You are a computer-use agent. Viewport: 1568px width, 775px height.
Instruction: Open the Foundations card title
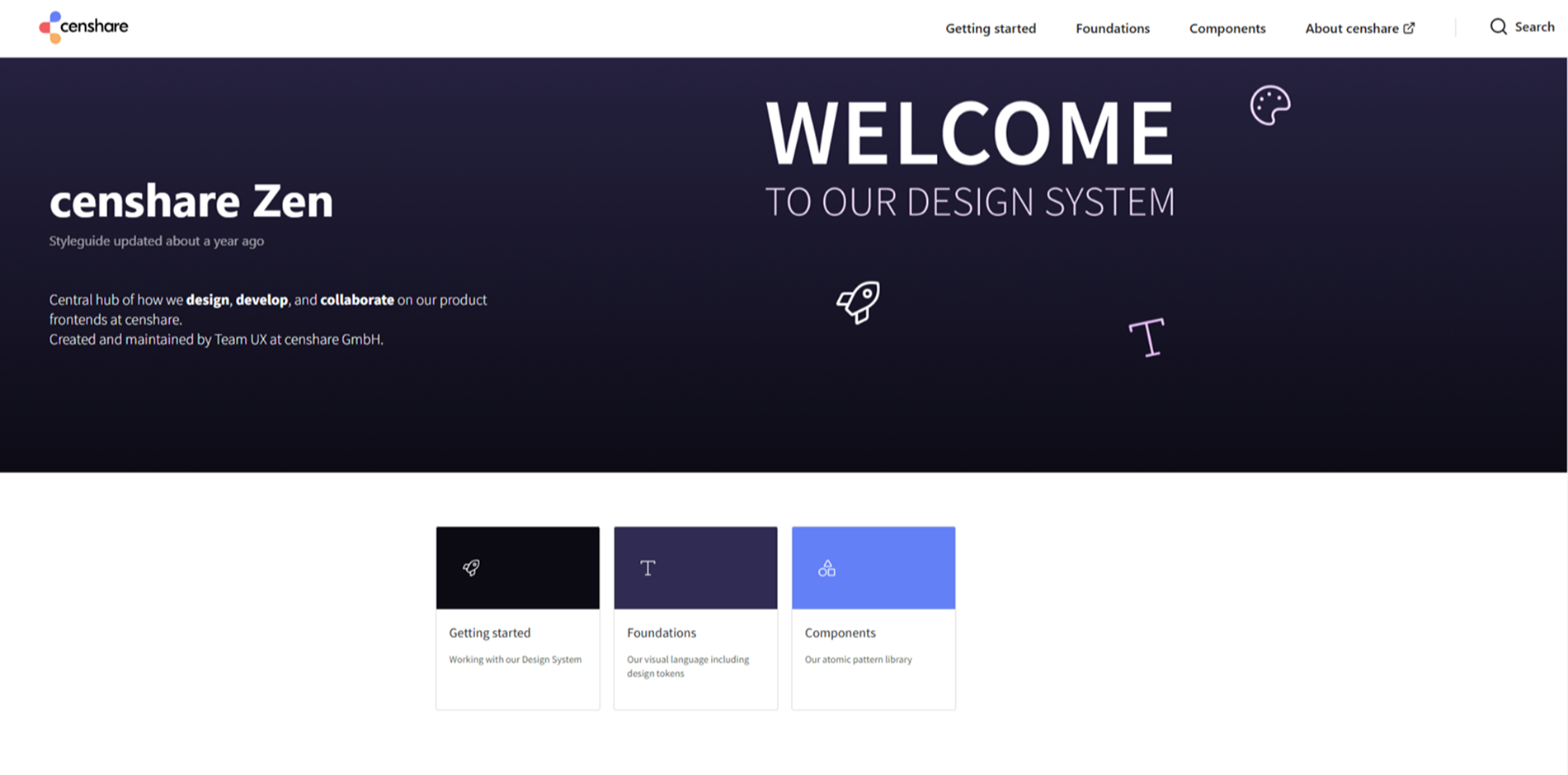point(662,633)
